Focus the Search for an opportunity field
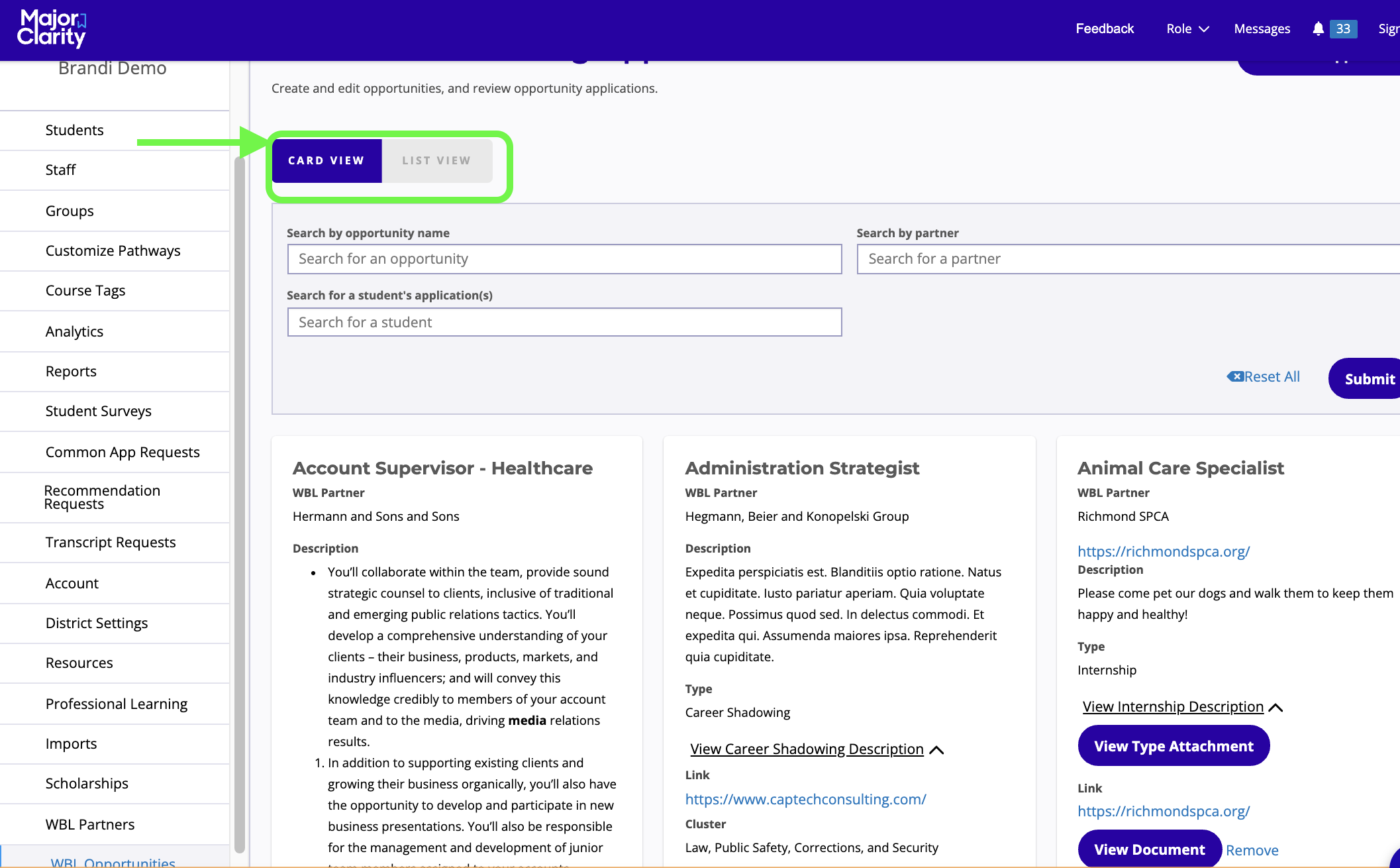This screenshot has height=868, width=1400. pyautogui.click(x=564, y=259)
